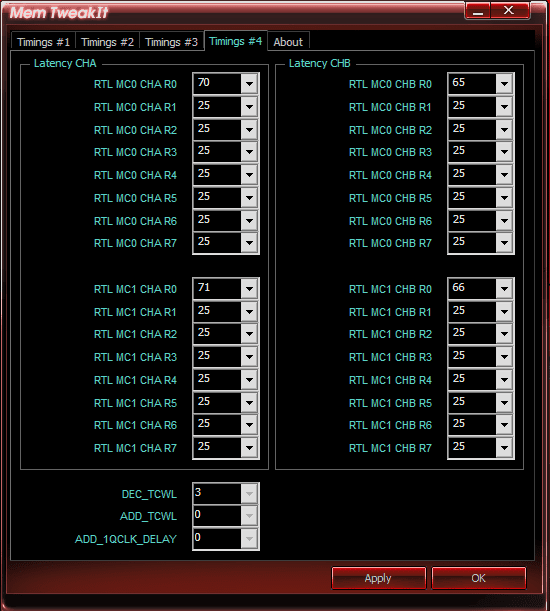
Task: Select the Timings #4 tab
Action: coord(235,41)
